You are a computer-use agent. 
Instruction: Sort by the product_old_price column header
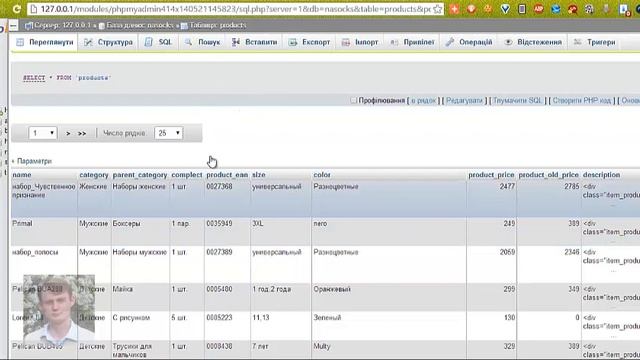click(x=549, y=175)
